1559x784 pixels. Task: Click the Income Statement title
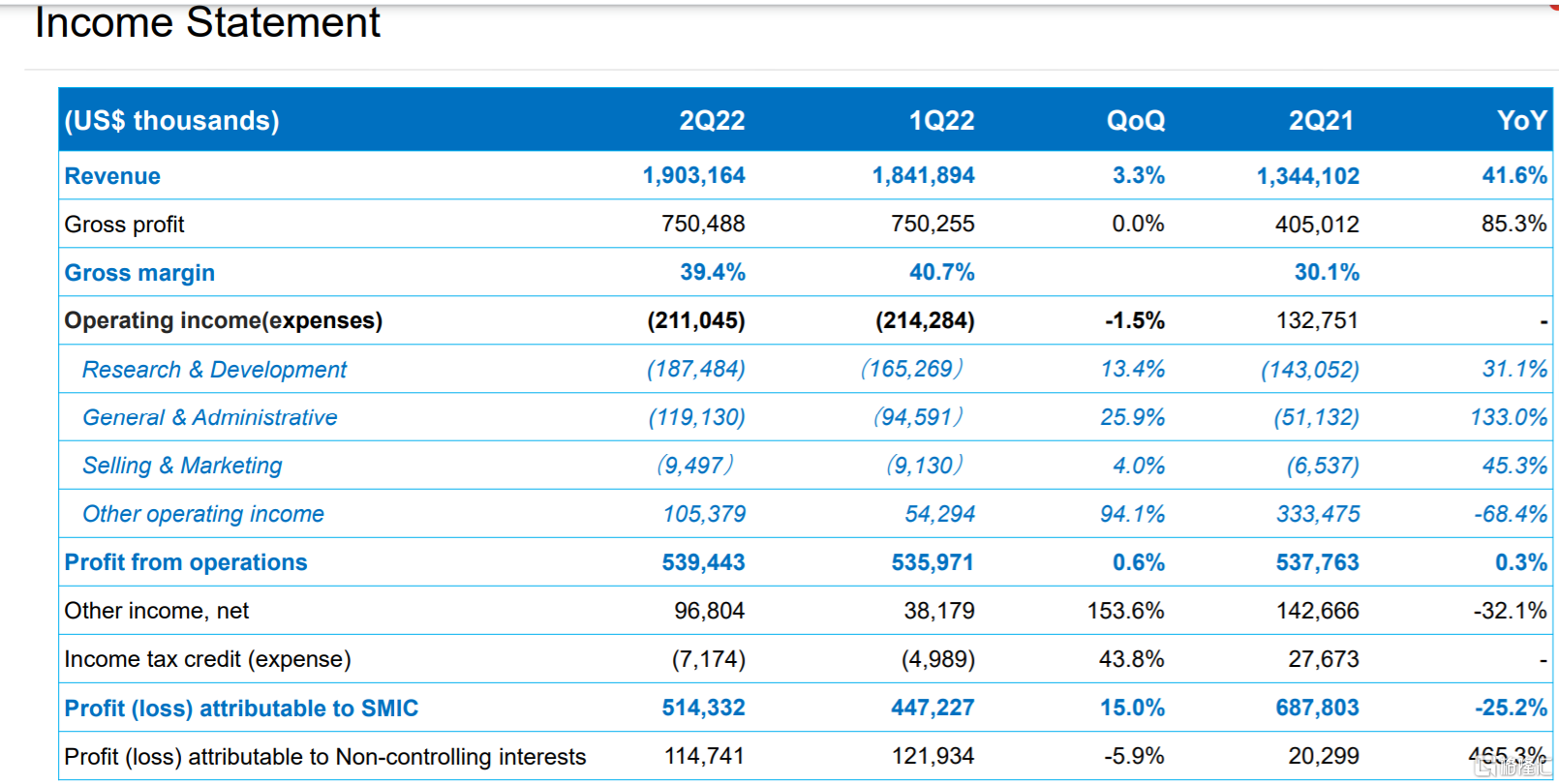207,22
